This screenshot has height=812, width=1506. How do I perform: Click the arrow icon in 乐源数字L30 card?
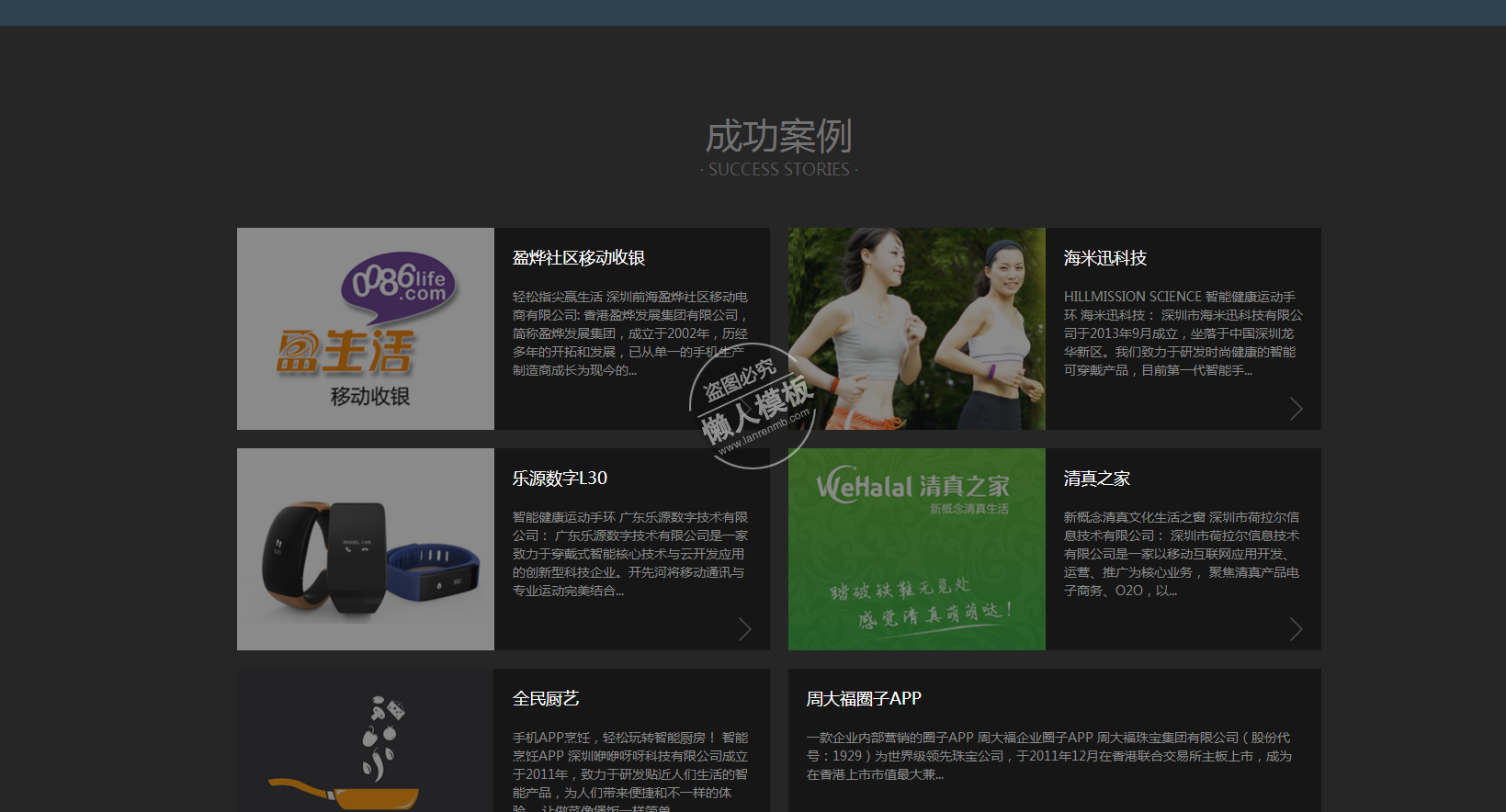point(744,629)
